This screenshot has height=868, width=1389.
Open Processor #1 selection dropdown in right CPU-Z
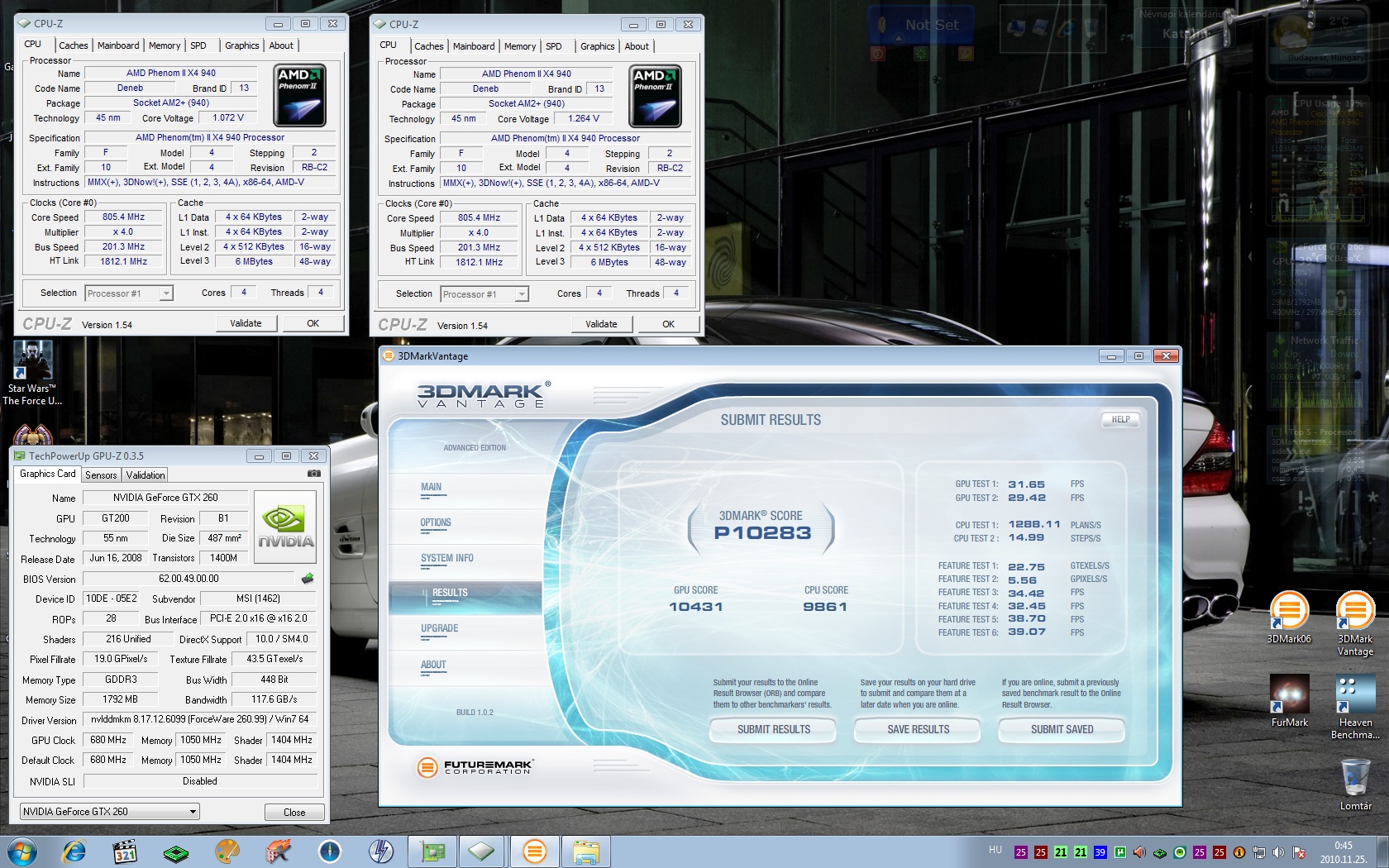(484, 294)
